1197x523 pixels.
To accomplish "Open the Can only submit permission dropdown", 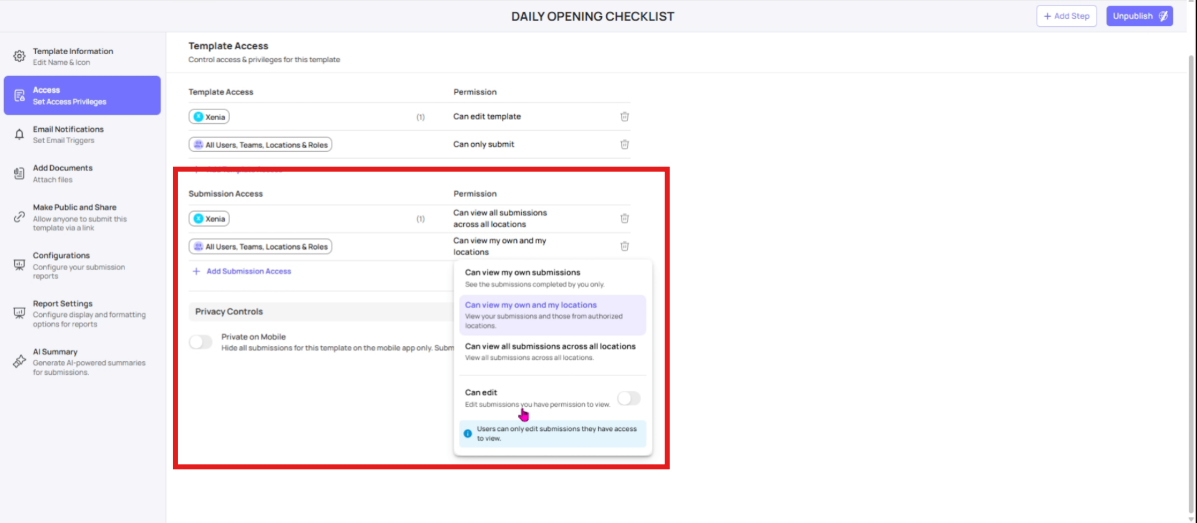I will (484, 144).
